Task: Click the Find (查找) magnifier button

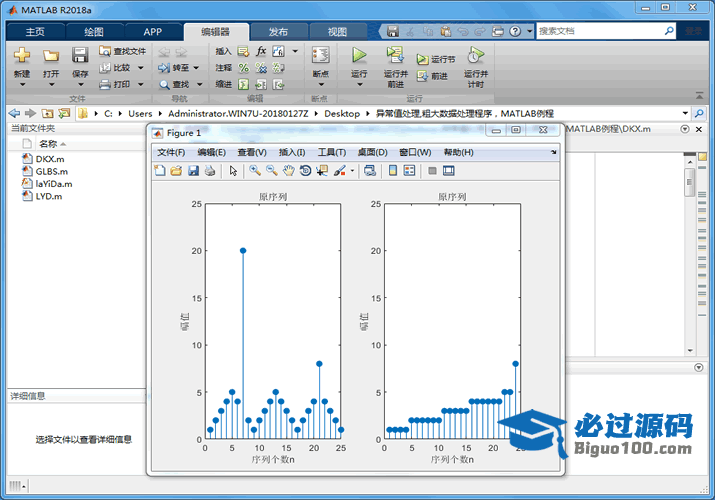Action: pyautogui.click(x=174, y=84)
